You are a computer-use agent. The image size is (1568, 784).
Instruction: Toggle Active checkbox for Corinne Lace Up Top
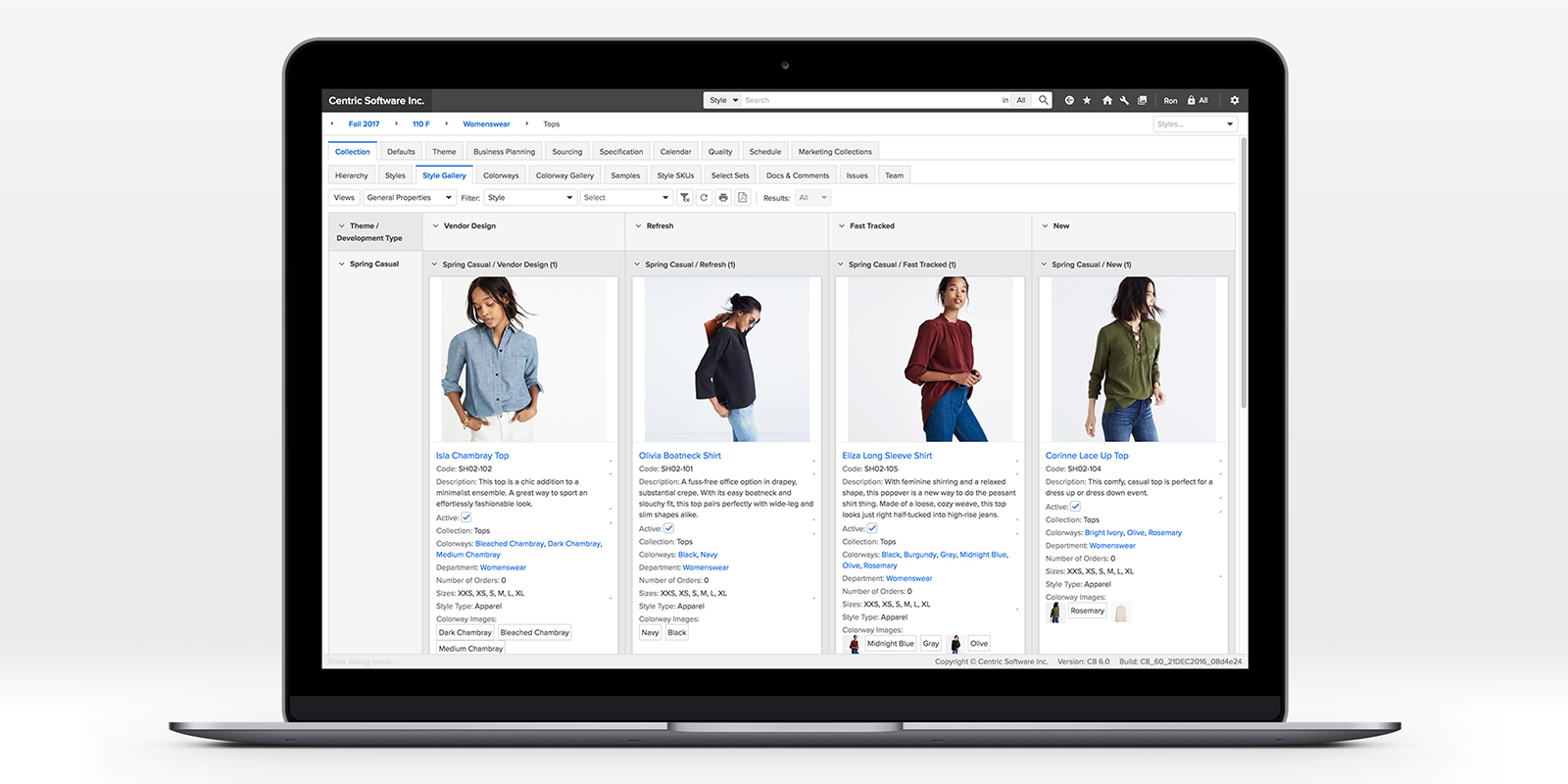tap(1075, 507)
